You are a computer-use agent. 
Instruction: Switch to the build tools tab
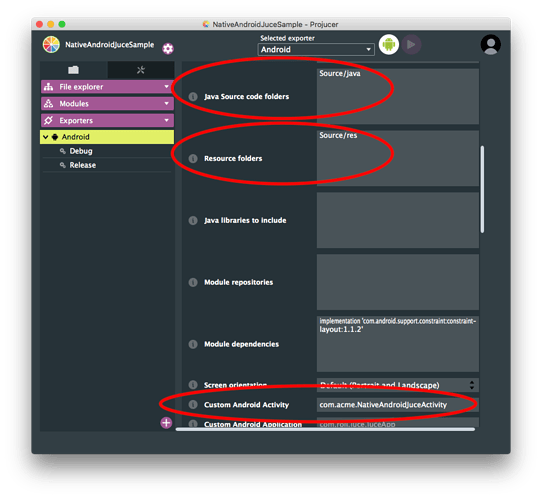click(141, 70)
